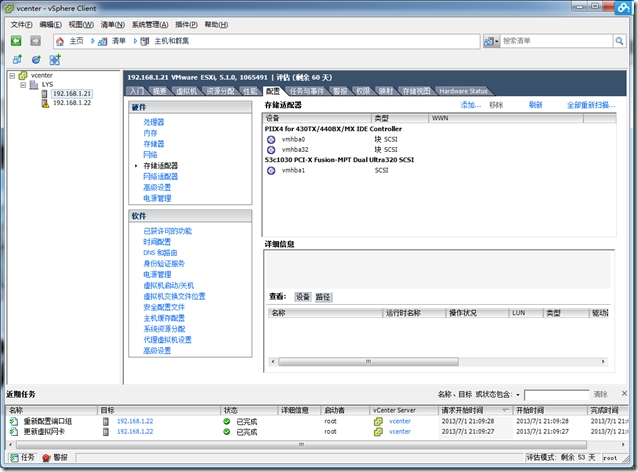This screenshot has width=638, height=472.
Task: Click the vmhba0 adapter icon
Action: [271, 140]
